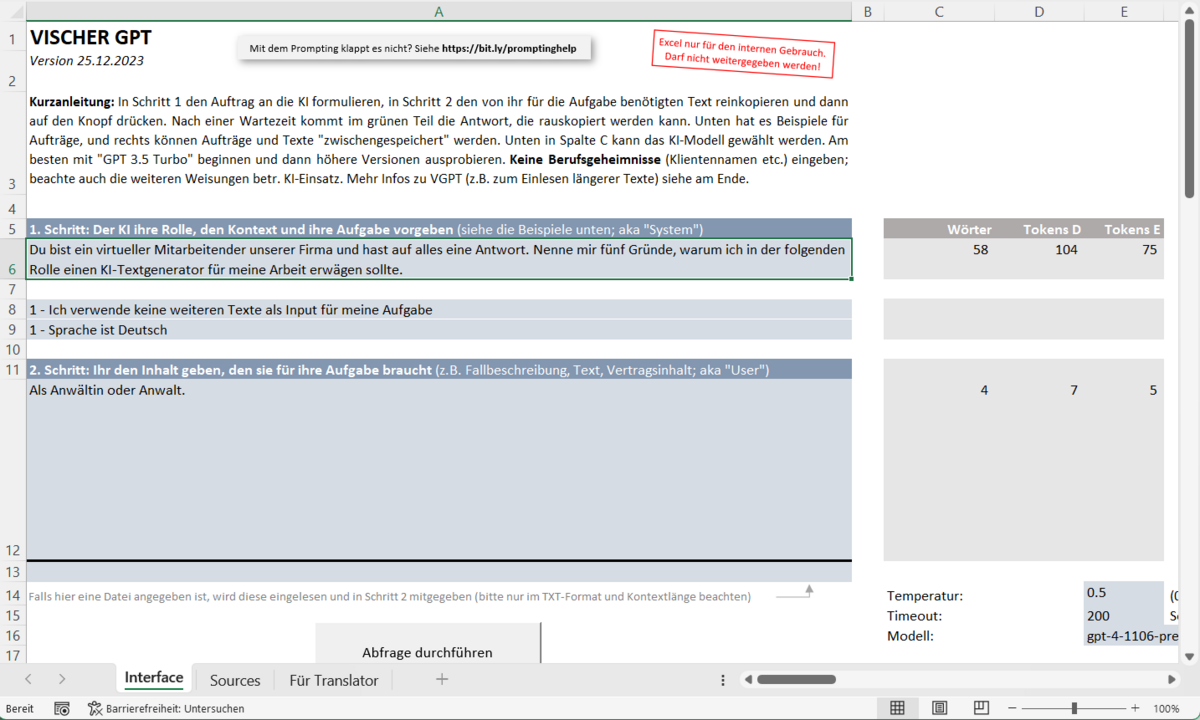Click the horizontal scrollbar thumb
Image resolution: width=1200 pixels, height=720 pixels.
(x=796, y=680)
